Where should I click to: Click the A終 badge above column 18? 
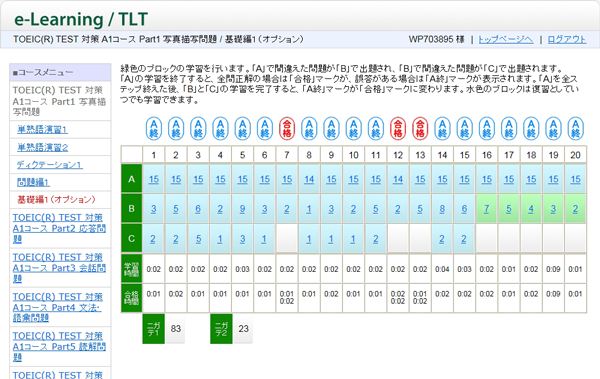[x=531, y=129]
